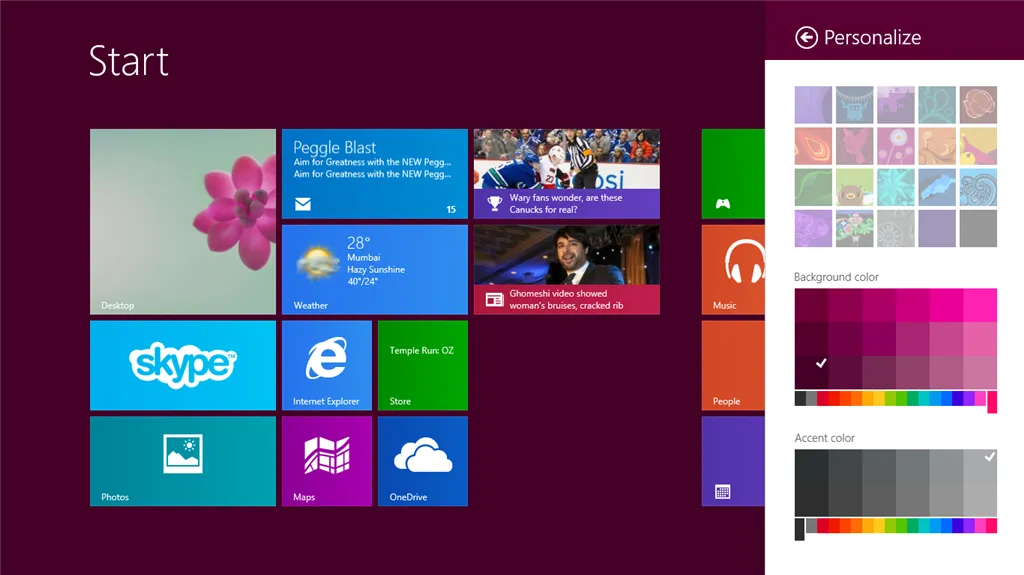
Task: Open the green Games controller tile
Action: point(733,173)
